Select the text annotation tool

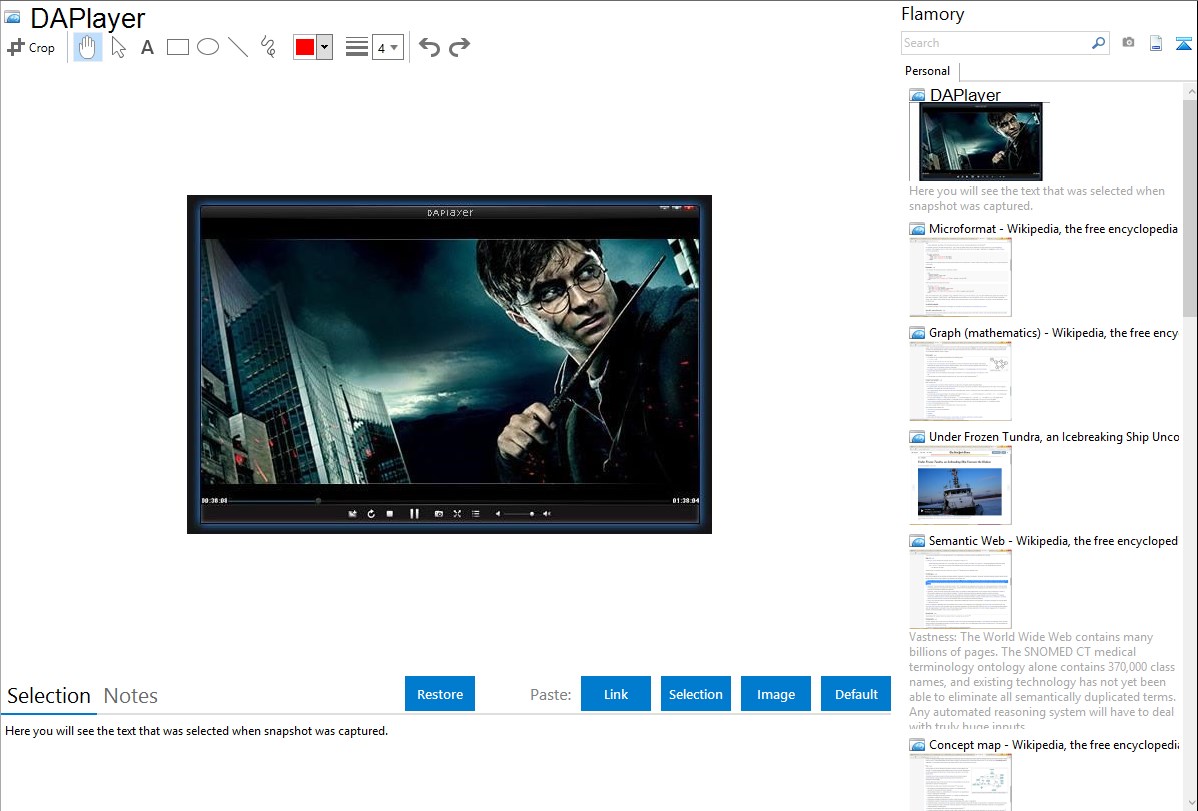[x=147, y=47]
